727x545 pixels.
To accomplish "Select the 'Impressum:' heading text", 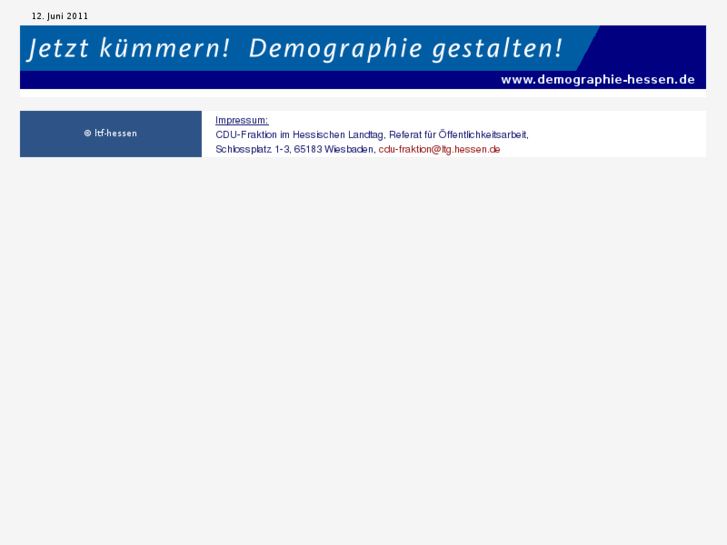I will 242,120.
